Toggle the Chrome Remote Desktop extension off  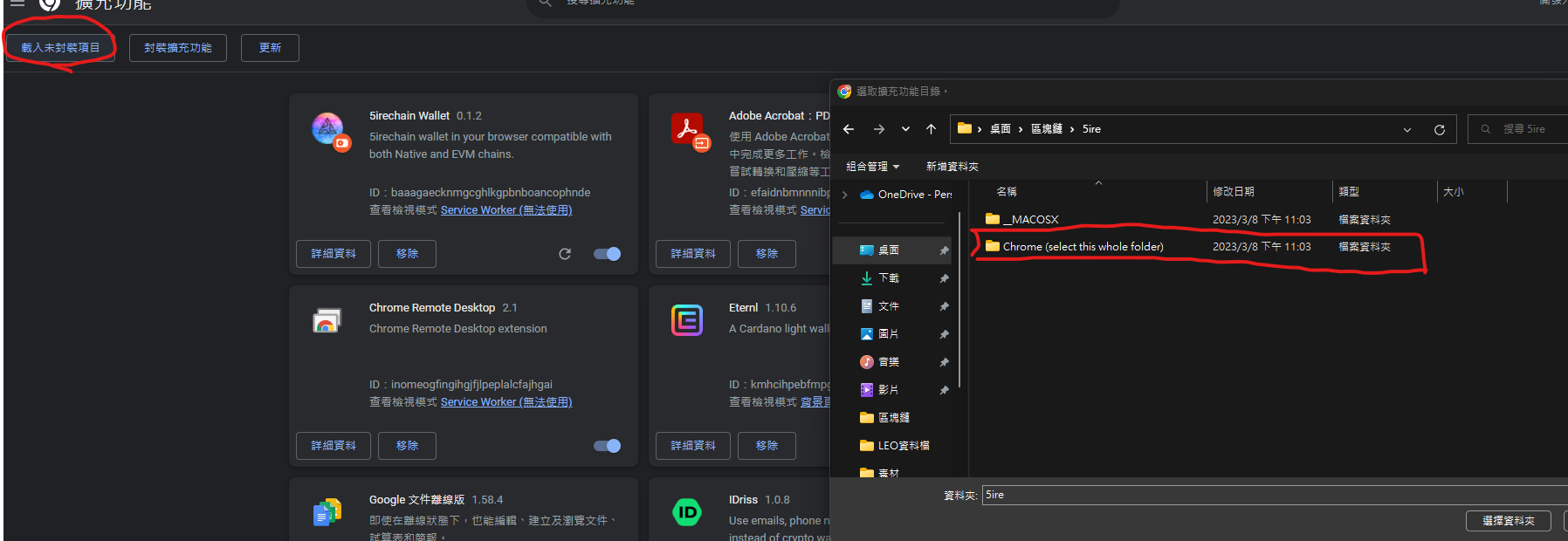pos(607,446)
